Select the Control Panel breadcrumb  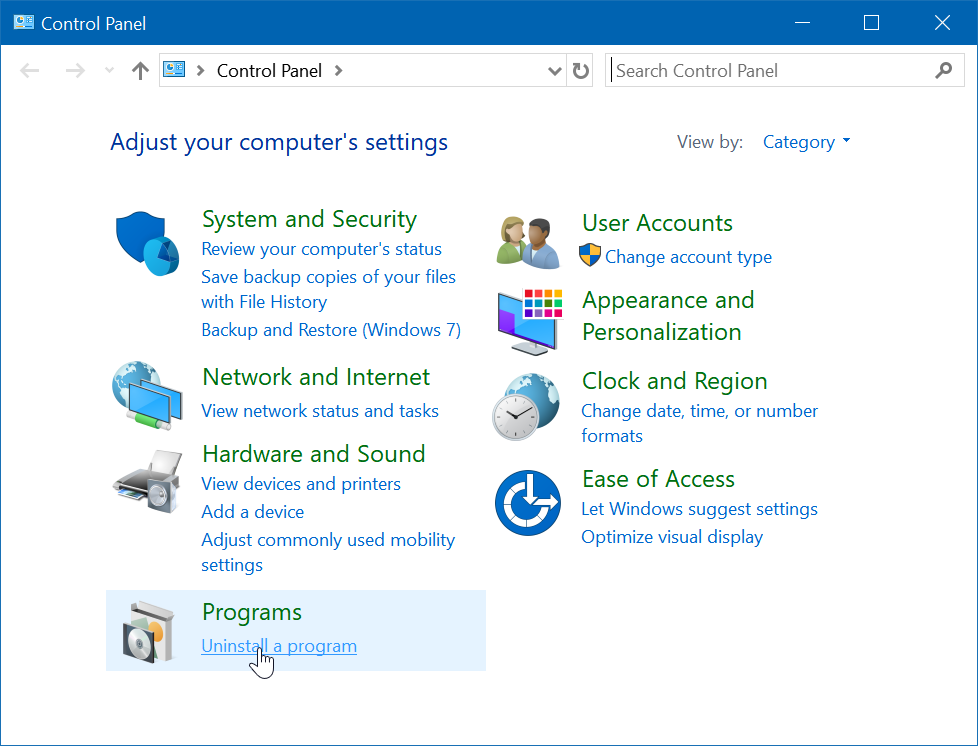coord(269,70)
